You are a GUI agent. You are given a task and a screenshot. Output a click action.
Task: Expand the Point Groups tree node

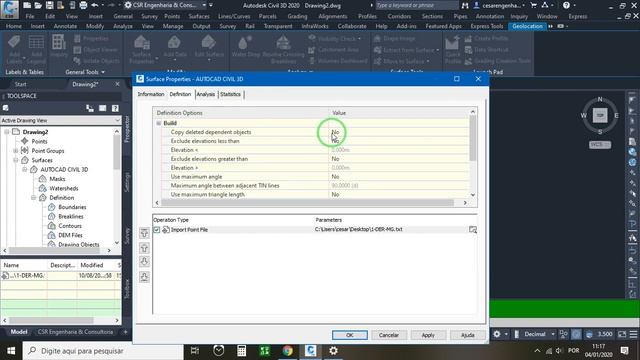[x=16, y=151]
